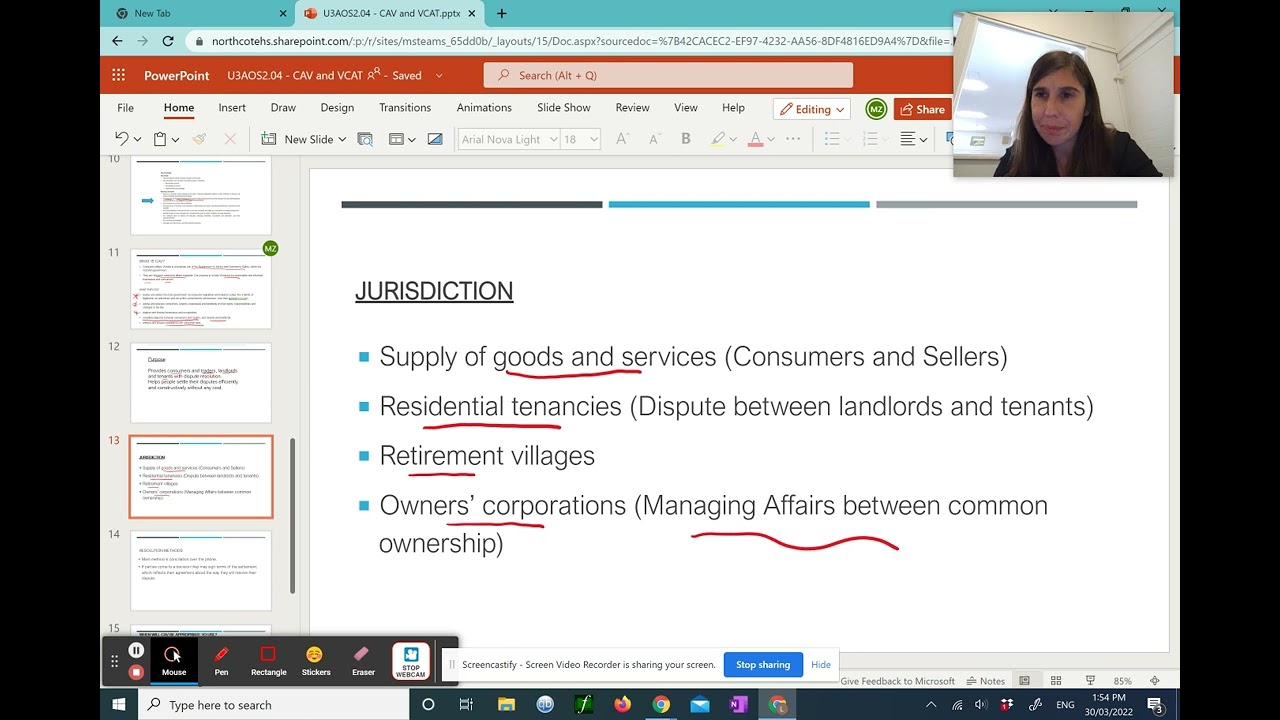The height and width of the screenshot is (720, 1280).
Task: Open the Editing mode dropdown
Action: tap(813, 109)
